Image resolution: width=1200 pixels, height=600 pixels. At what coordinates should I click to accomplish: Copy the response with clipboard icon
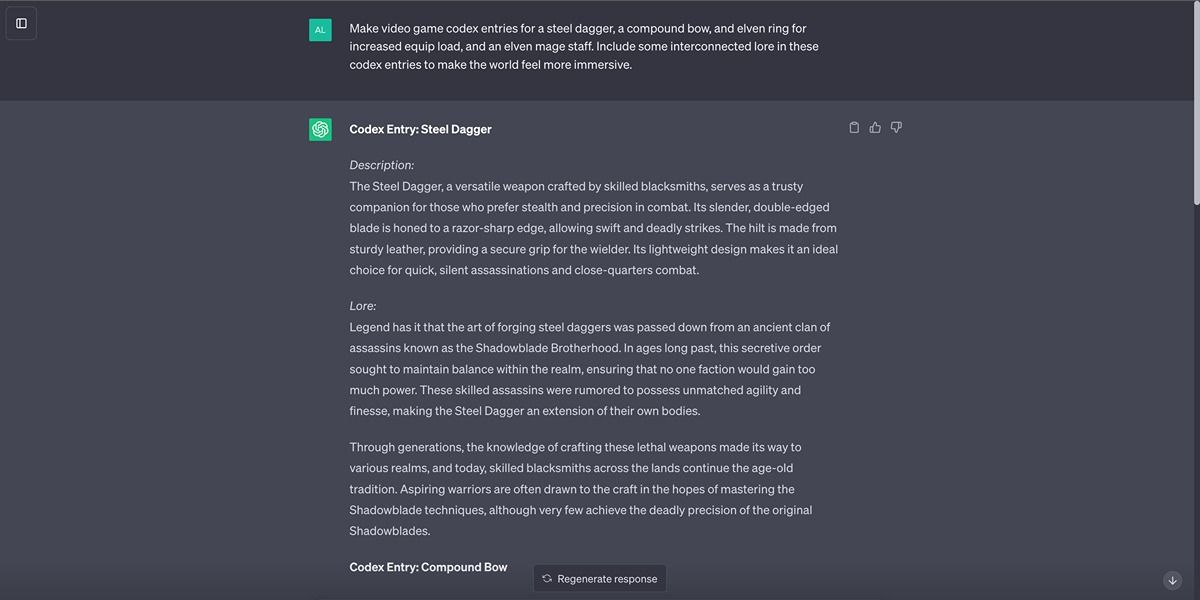point(854,128)
